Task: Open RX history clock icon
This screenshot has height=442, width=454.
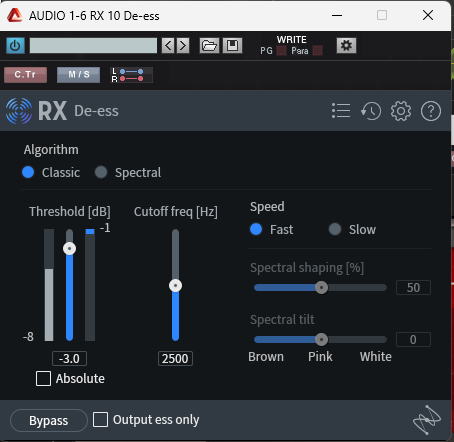Action: 371,111
